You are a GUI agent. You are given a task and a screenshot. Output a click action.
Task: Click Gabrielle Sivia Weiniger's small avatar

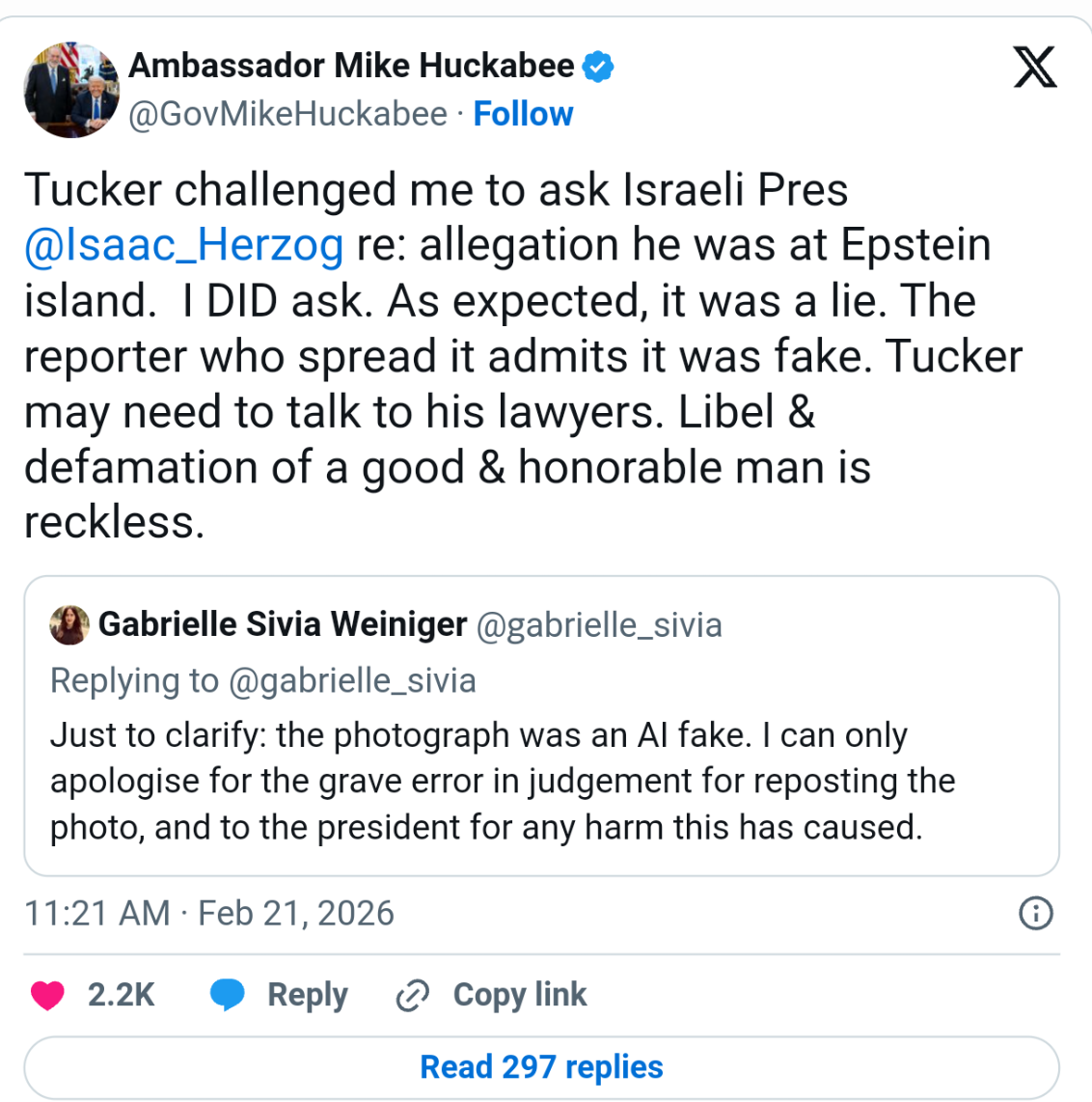[69, 625]
